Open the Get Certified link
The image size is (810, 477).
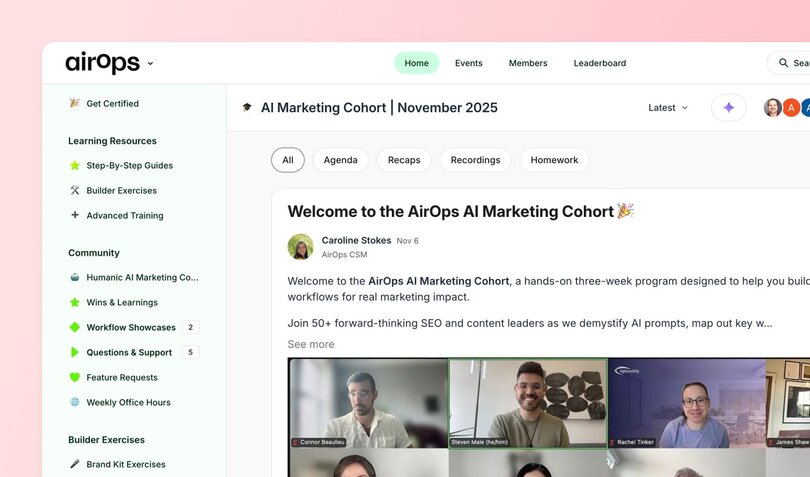[x=113, y=103]
